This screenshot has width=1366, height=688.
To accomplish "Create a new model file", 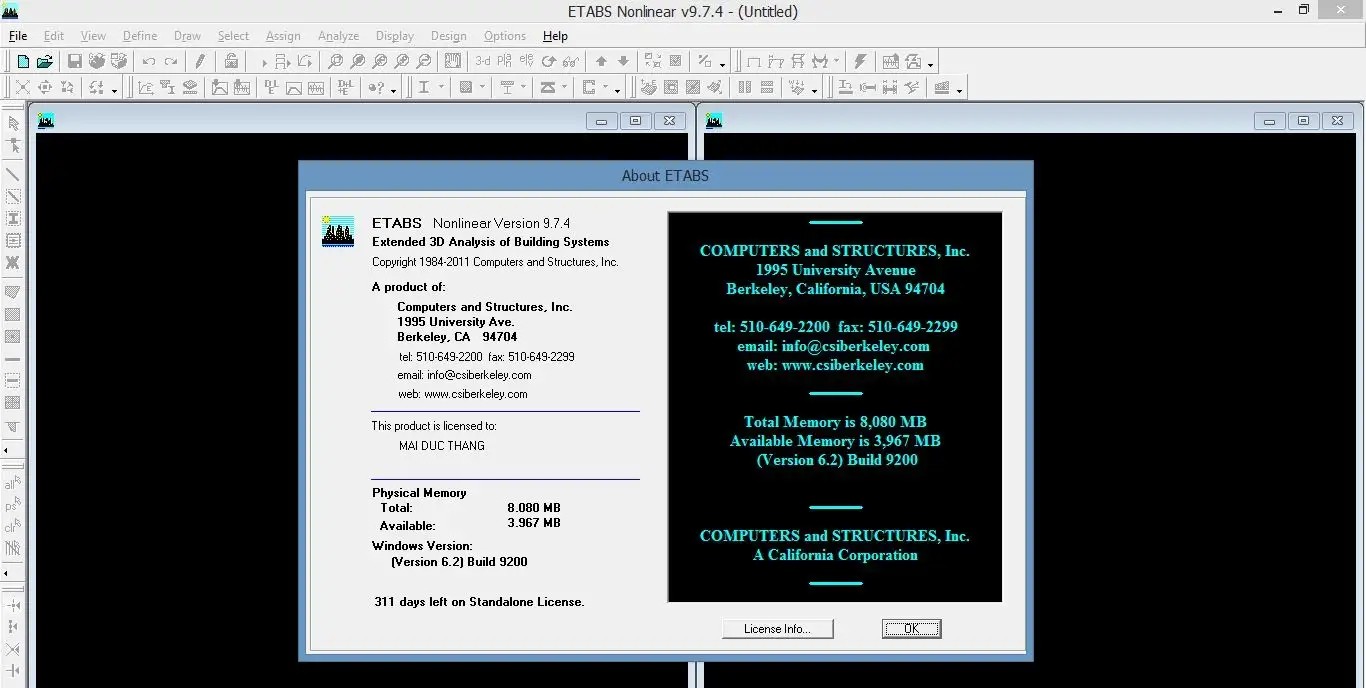I will (x=21, y=60).
